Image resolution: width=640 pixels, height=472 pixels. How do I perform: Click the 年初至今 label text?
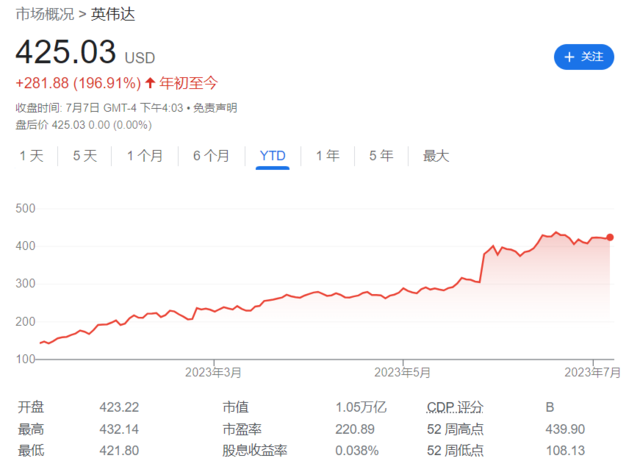[x=189, y=83]
